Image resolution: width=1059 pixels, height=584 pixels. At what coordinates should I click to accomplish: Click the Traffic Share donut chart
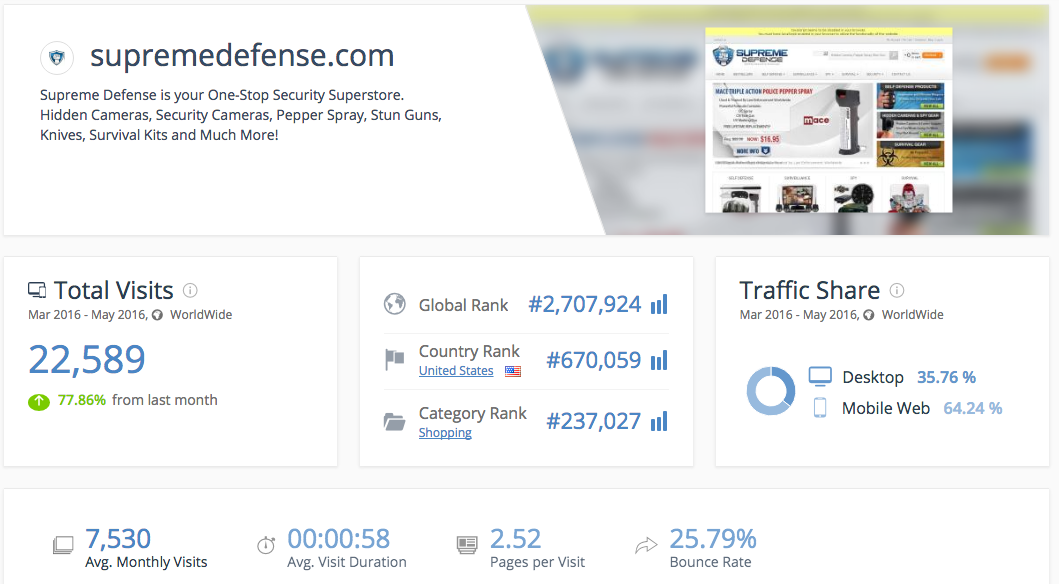click(x=771, y=391)
